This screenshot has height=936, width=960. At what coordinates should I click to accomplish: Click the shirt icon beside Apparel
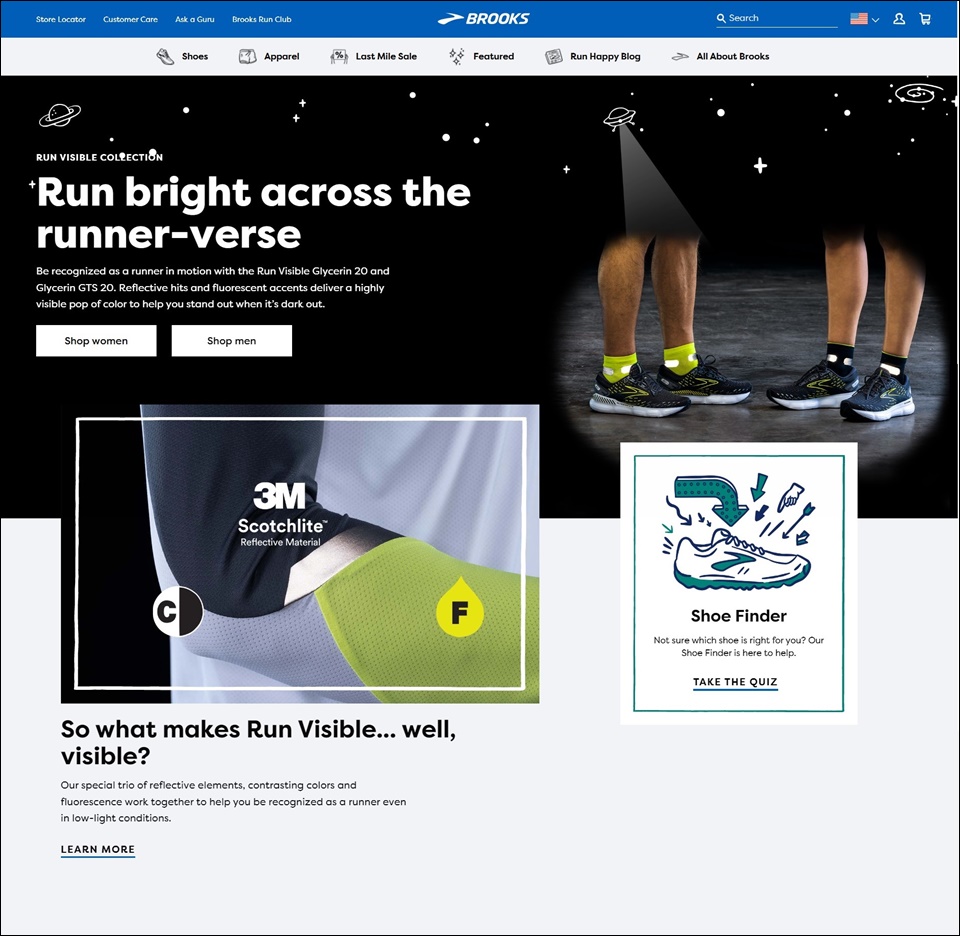click(247, 56)
